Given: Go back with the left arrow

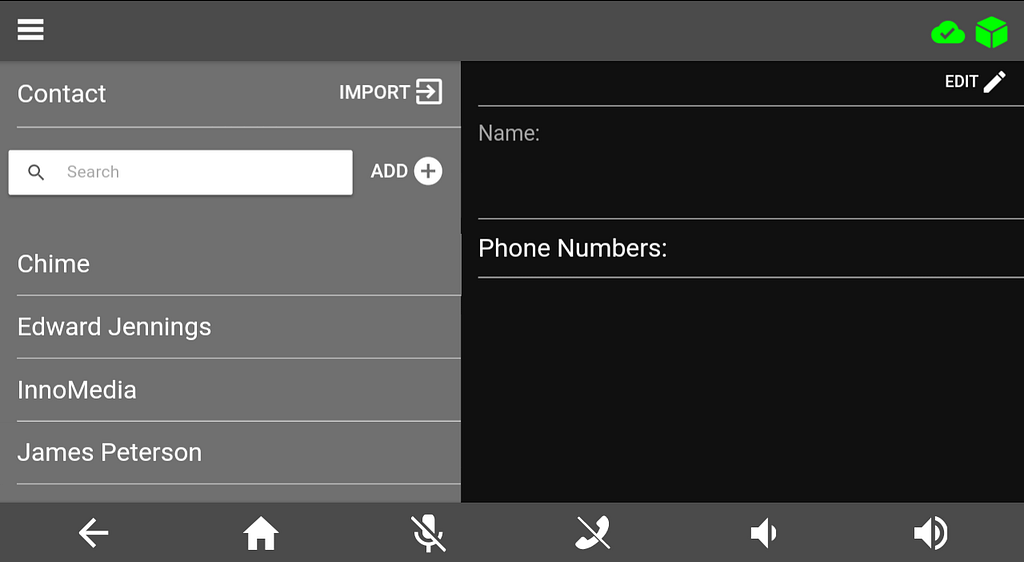Looking at the screenshot, I should (x=93, y=533).
